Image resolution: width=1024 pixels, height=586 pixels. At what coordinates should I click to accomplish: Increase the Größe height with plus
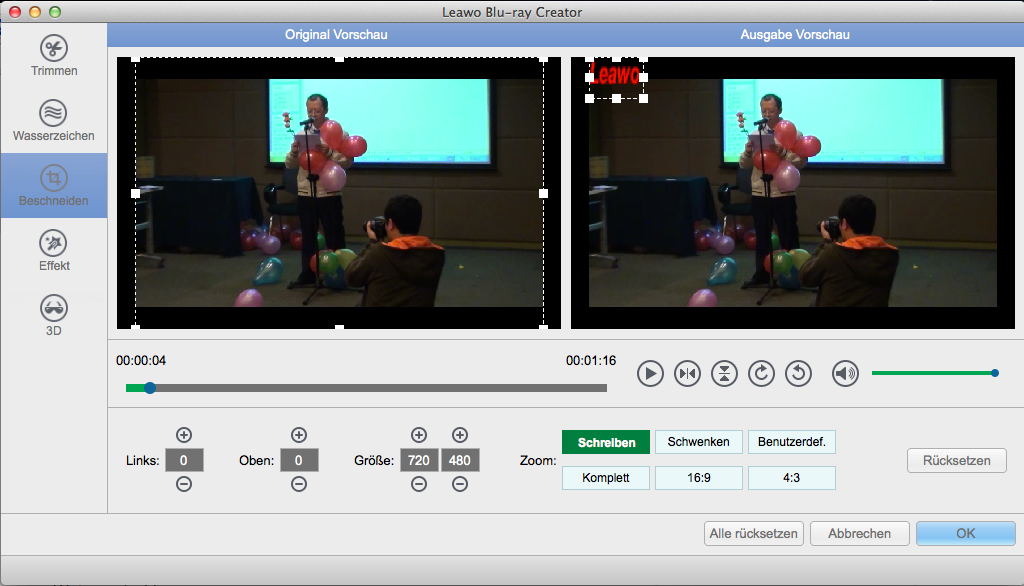pyautogui.click(x=460, y=435)
